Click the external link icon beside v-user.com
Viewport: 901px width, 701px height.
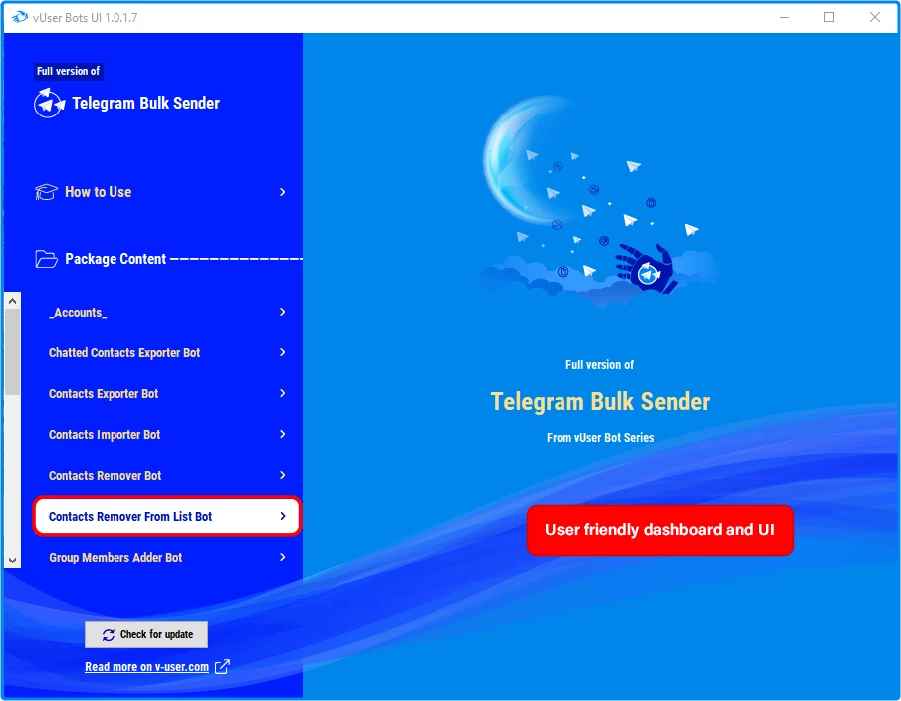pos(222,667)
